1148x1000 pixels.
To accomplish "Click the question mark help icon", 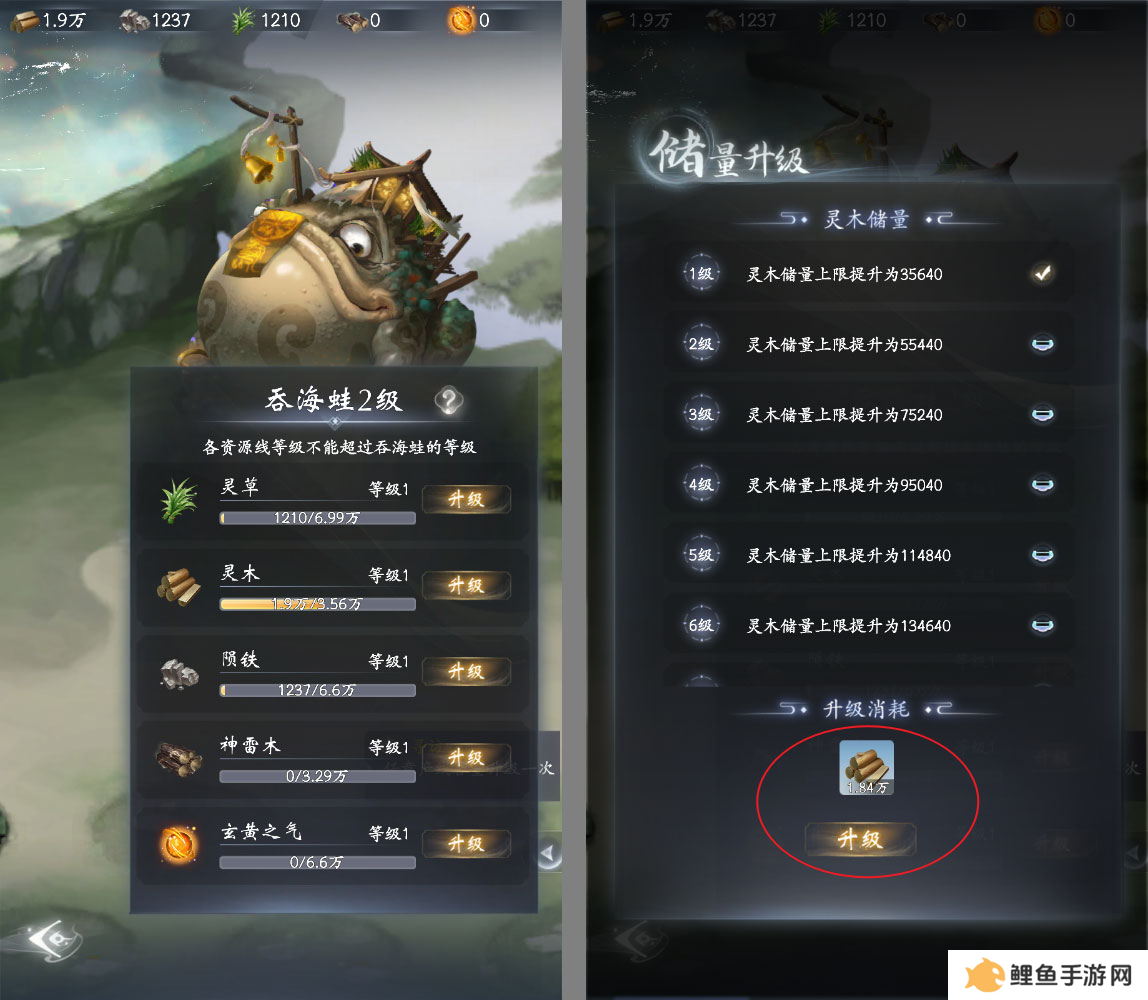I will pos(449,400).
